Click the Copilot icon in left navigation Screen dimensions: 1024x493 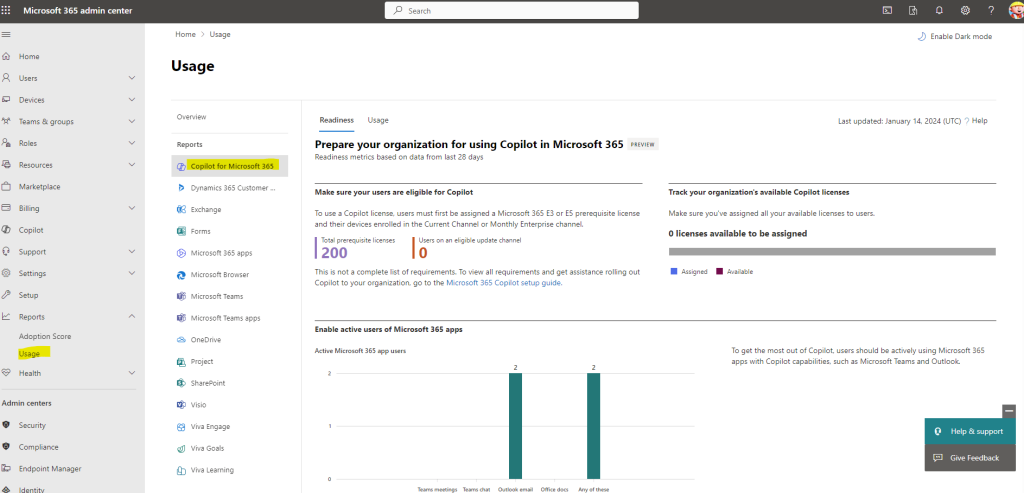tap(7, 230)
